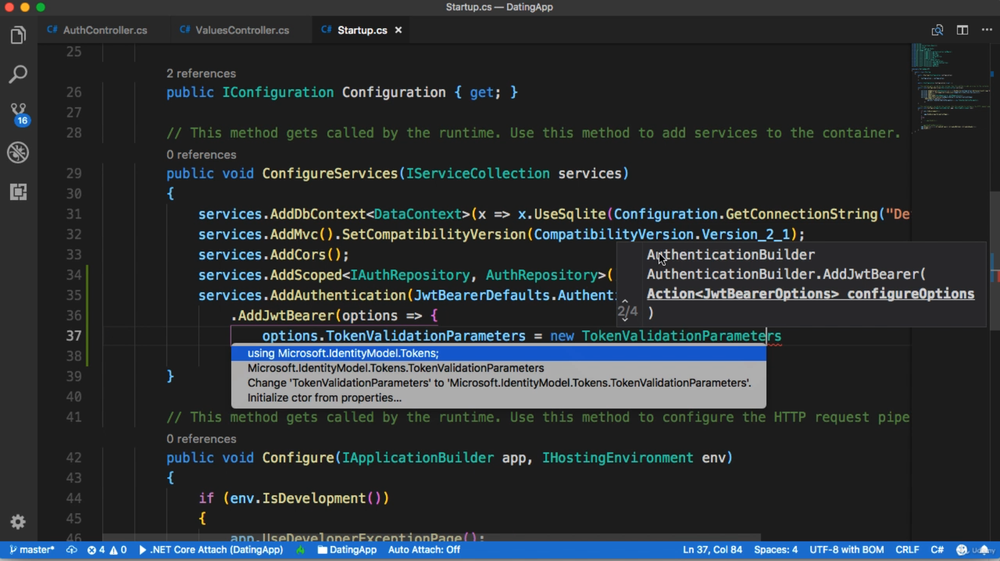Change indentation via Spaces: 4
Viewport: 1000px width, 561px height.
click(776, 550)
